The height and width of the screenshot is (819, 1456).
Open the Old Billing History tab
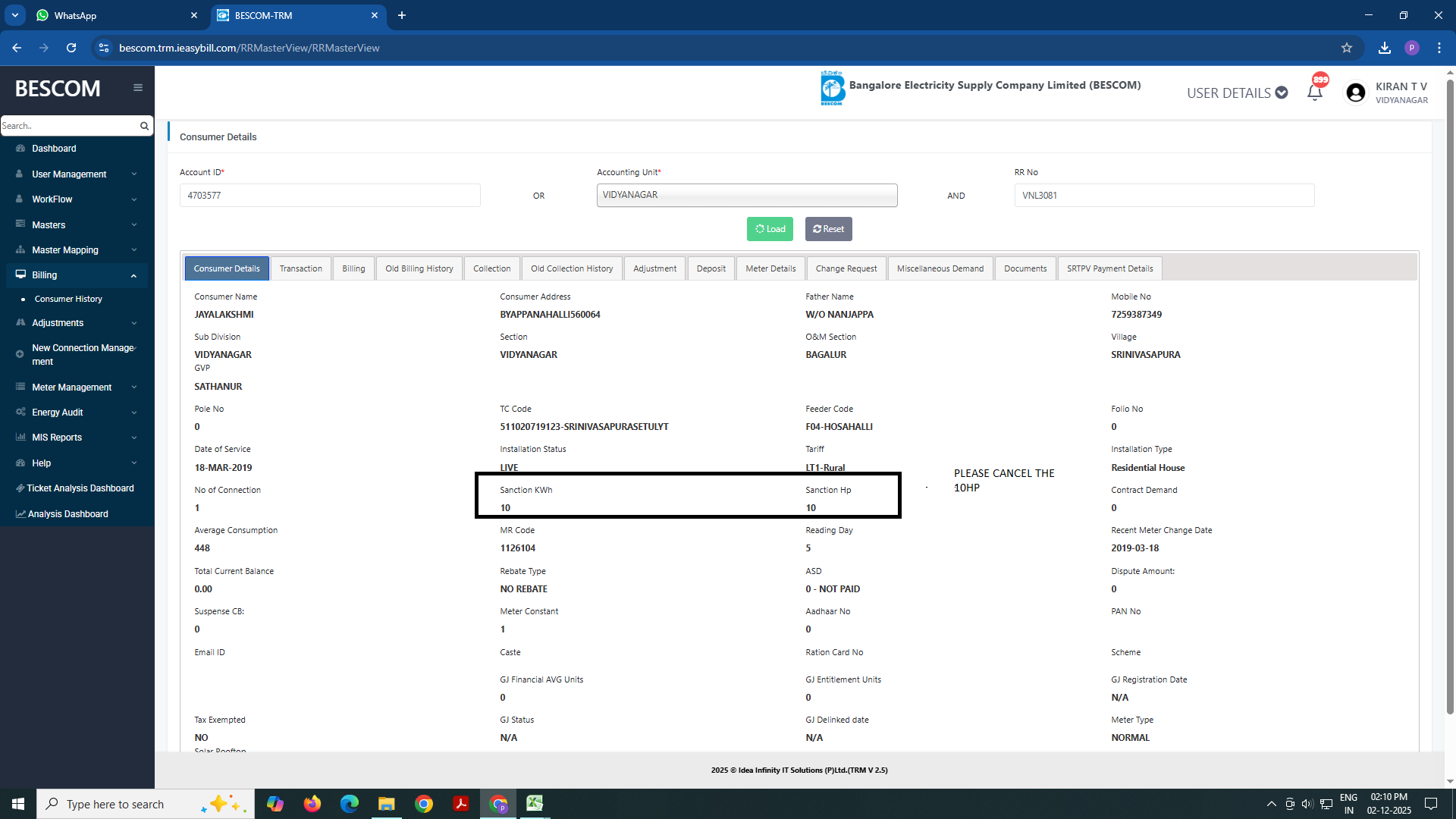(419, 268)
